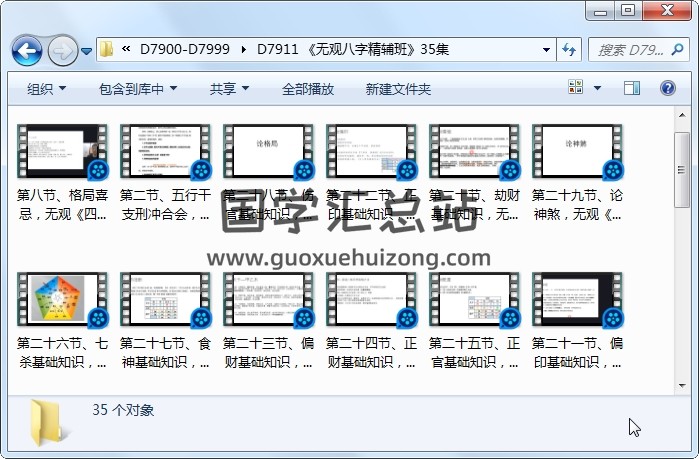Select the D7900-D7999 breadcrumb
699x459 pixels.
[187, 49]
